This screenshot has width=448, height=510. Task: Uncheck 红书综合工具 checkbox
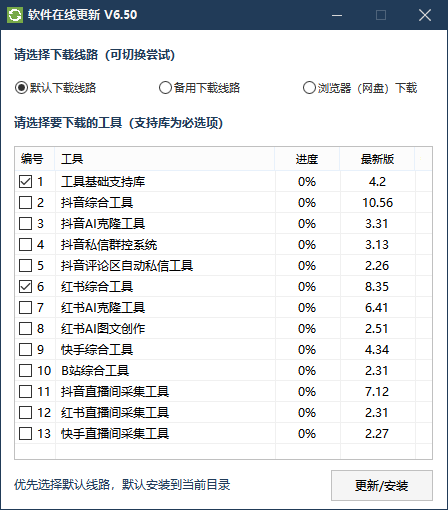pyautogui.click(x=26, y=287)
